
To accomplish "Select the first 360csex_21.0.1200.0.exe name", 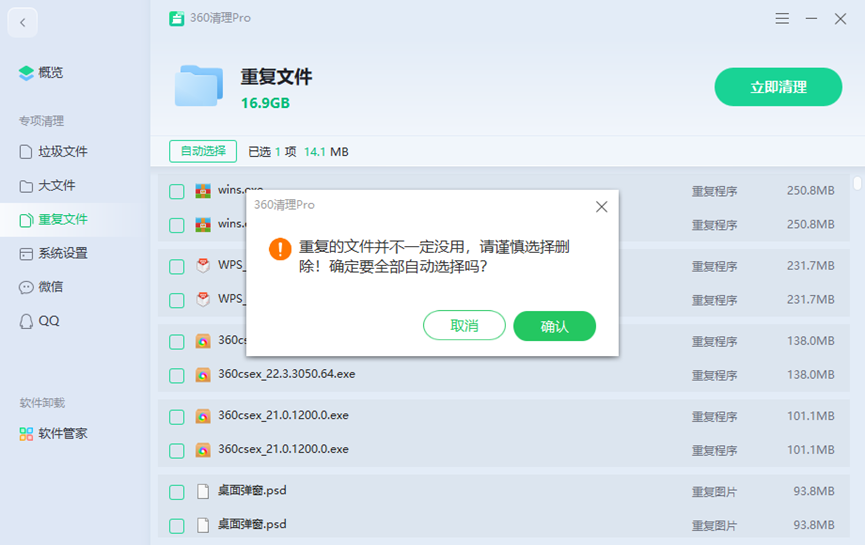I will [x=283, y=415].
